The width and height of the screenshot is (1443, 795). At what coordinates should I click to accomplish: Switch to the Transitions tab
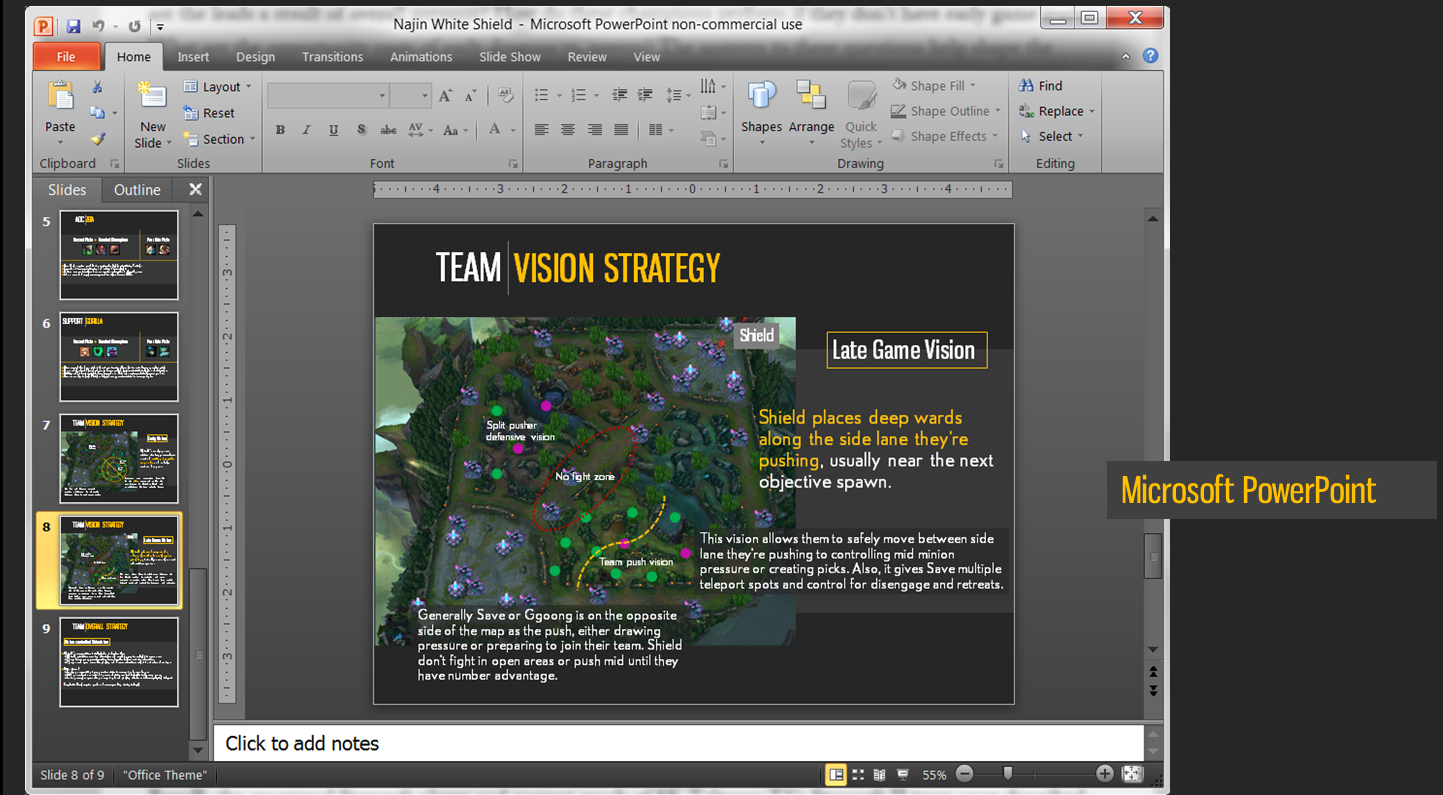tap(333, 57)
